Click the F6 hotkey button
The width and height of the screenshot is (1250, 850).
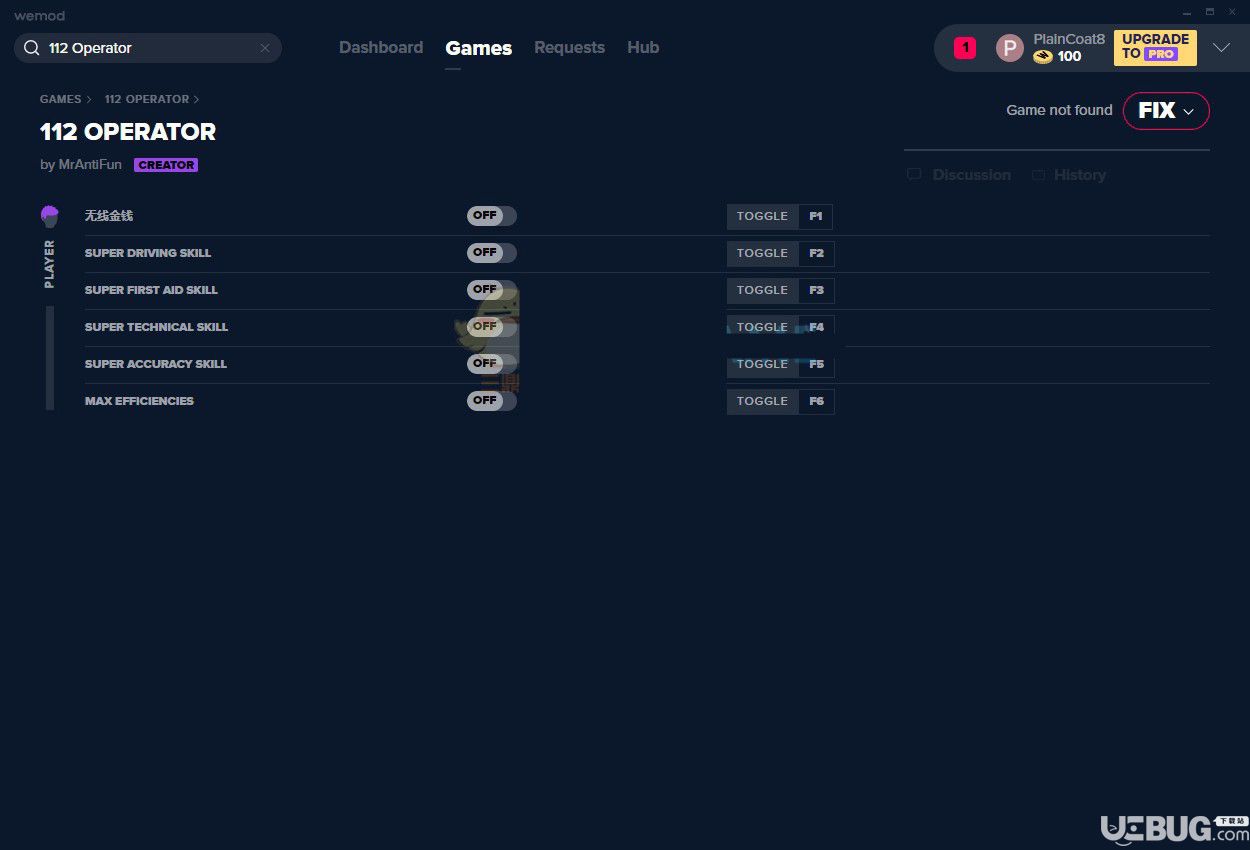(816, 401)
